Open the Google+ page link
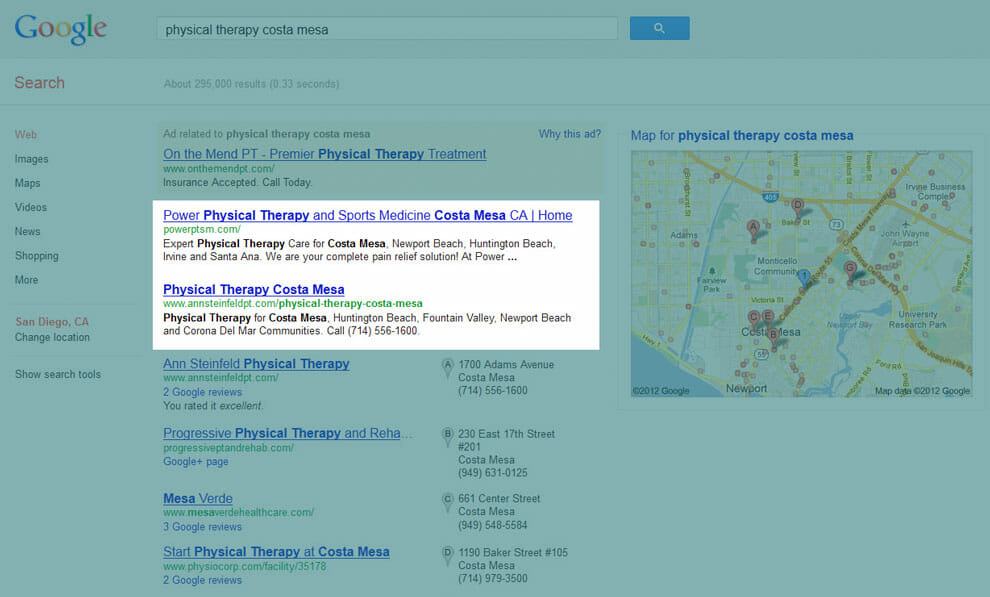The width and height of the screenshot is (990, 597). click(x=196, y=461)
